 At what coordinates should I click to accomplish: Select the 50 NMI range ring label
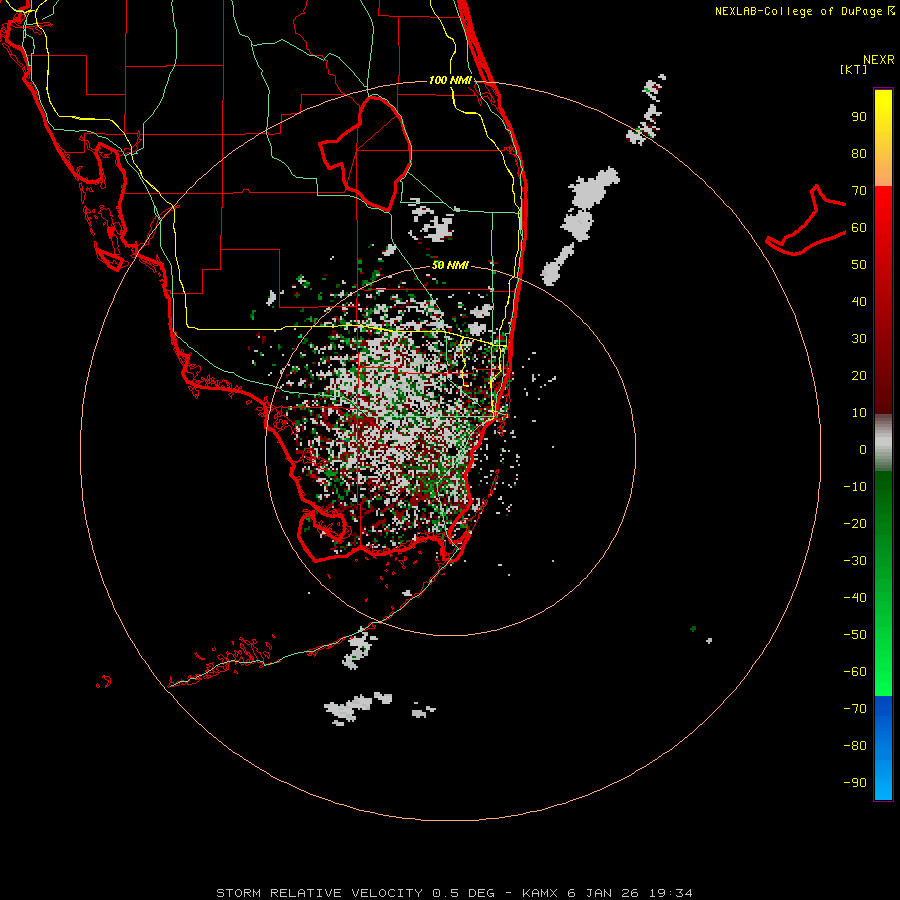(x=450, y=265)
